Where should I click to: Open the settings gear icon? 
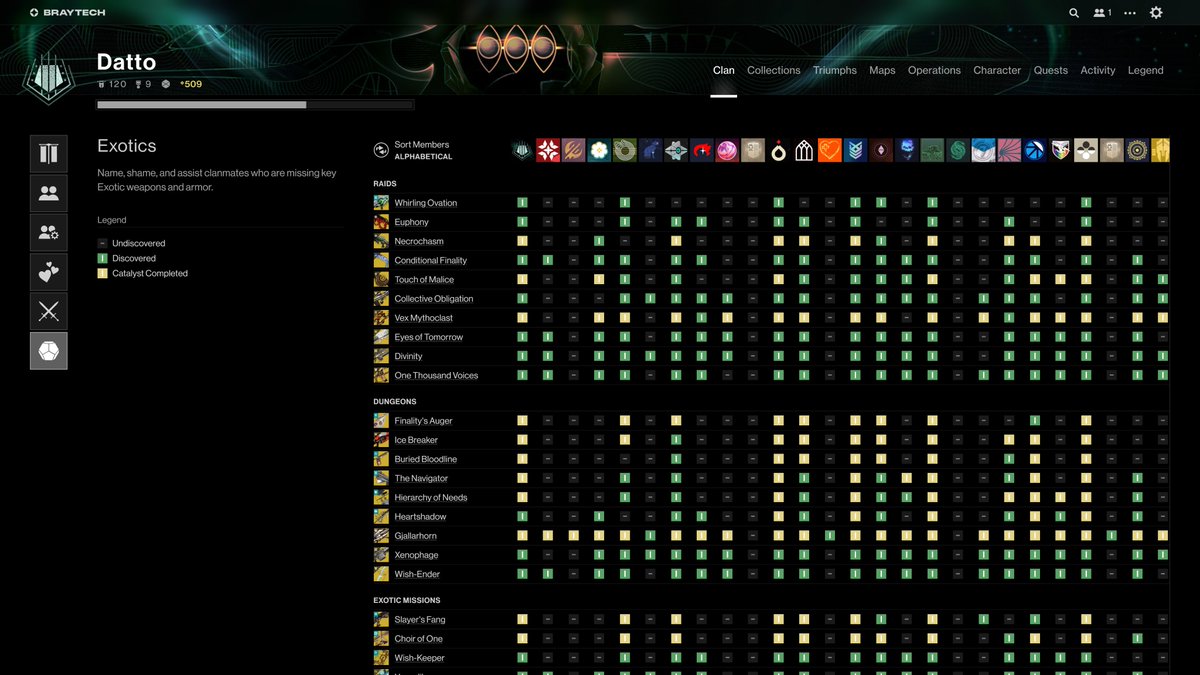pyautogui.click(x=1156, y=13)
